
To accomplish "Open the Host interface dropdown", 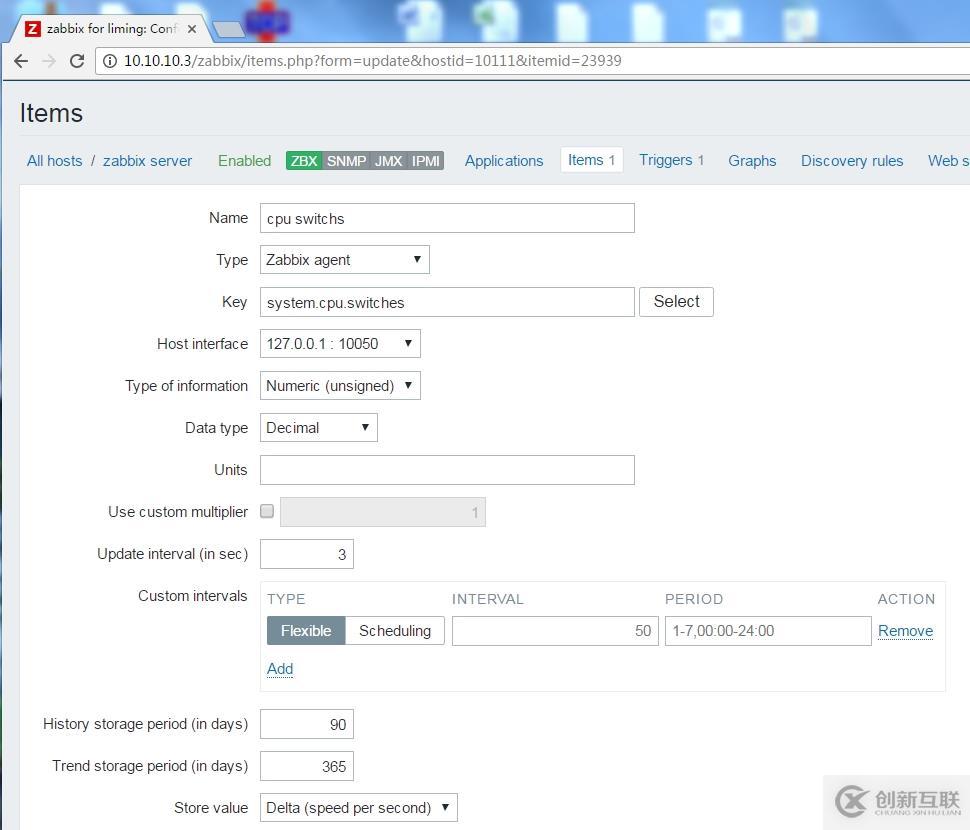I will 340,344.
